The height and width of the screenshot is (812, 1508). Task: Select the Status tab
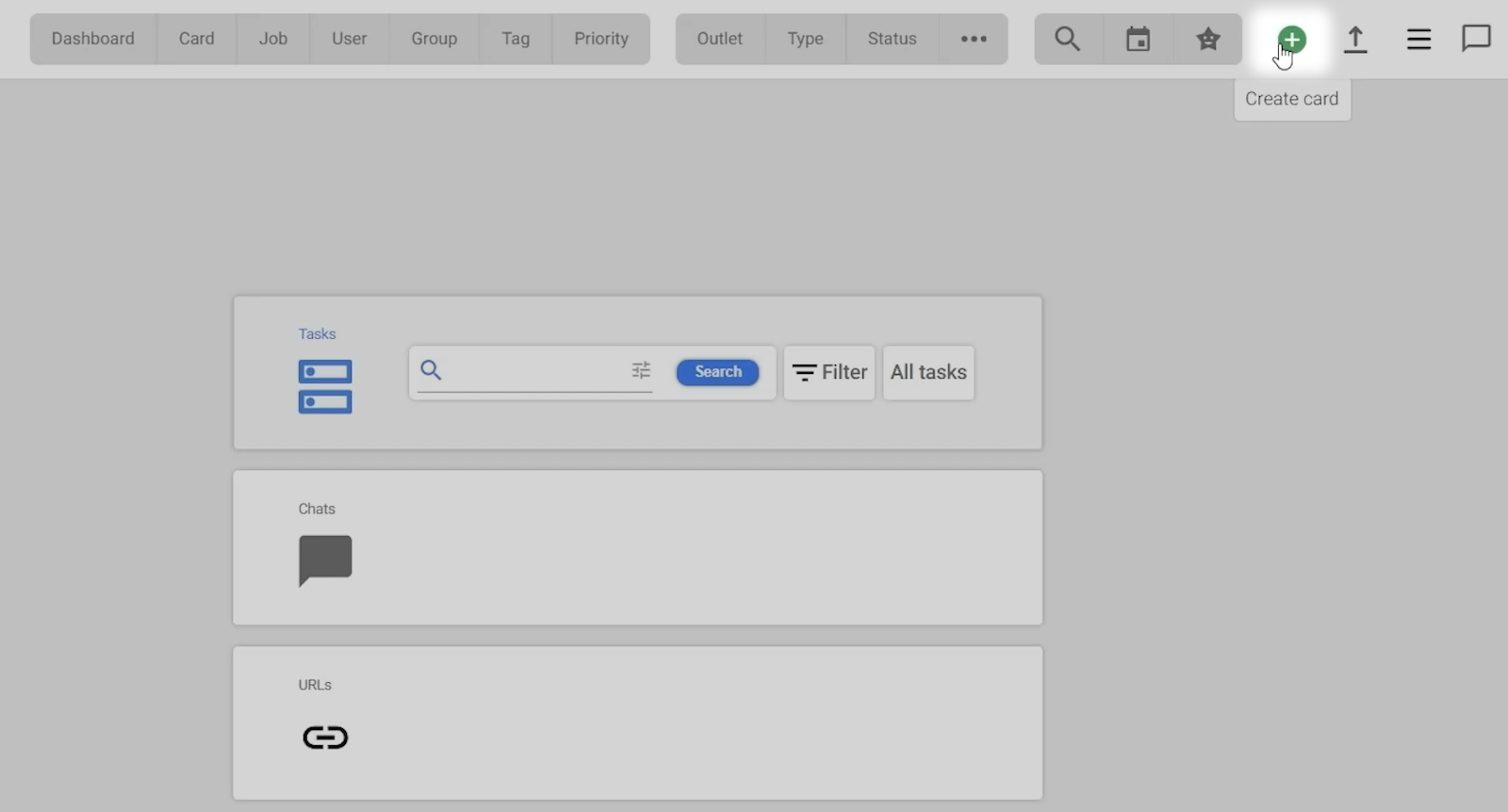pyautogui.click(x=892, y=39)
